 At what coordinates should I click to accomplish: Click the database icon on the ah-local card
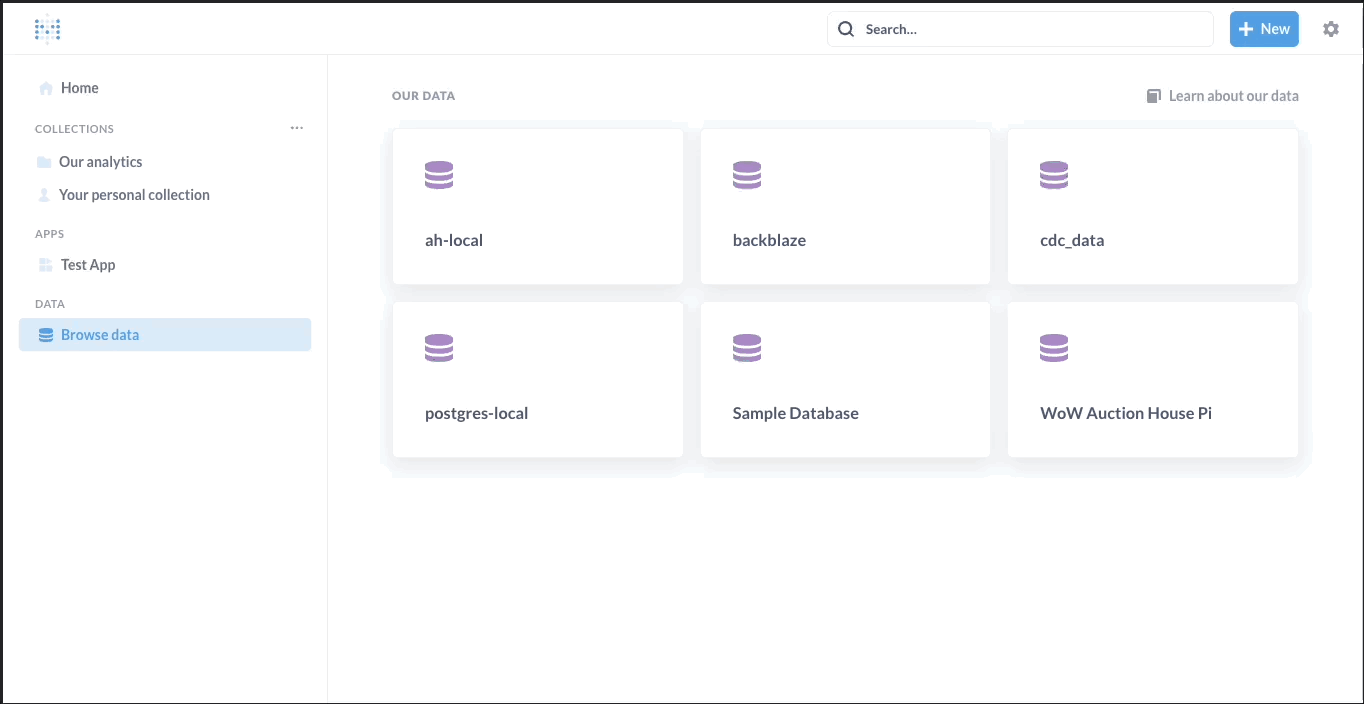click(x=439, y=174)
